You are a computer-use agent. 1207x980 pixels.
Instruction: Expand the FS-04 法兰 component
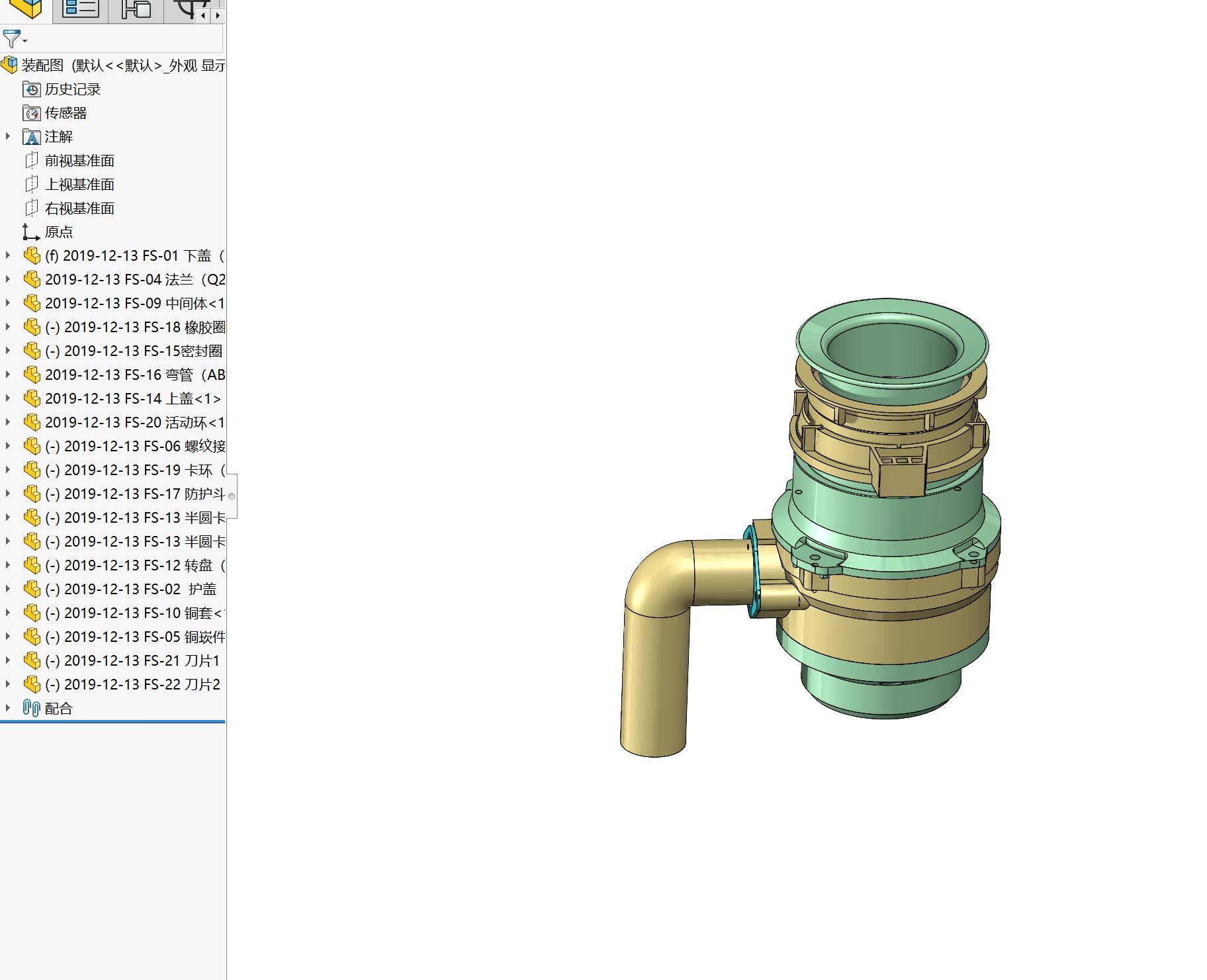[x=8, y=279]
